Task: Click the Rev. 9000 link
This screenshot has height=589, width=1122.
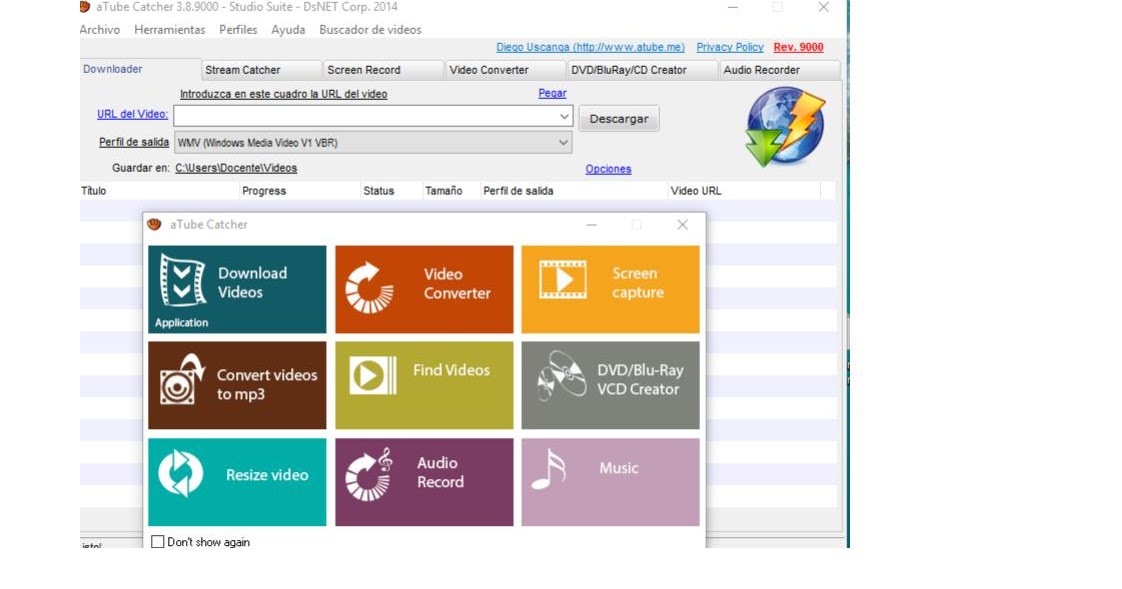Action: (x=799, y=47)
